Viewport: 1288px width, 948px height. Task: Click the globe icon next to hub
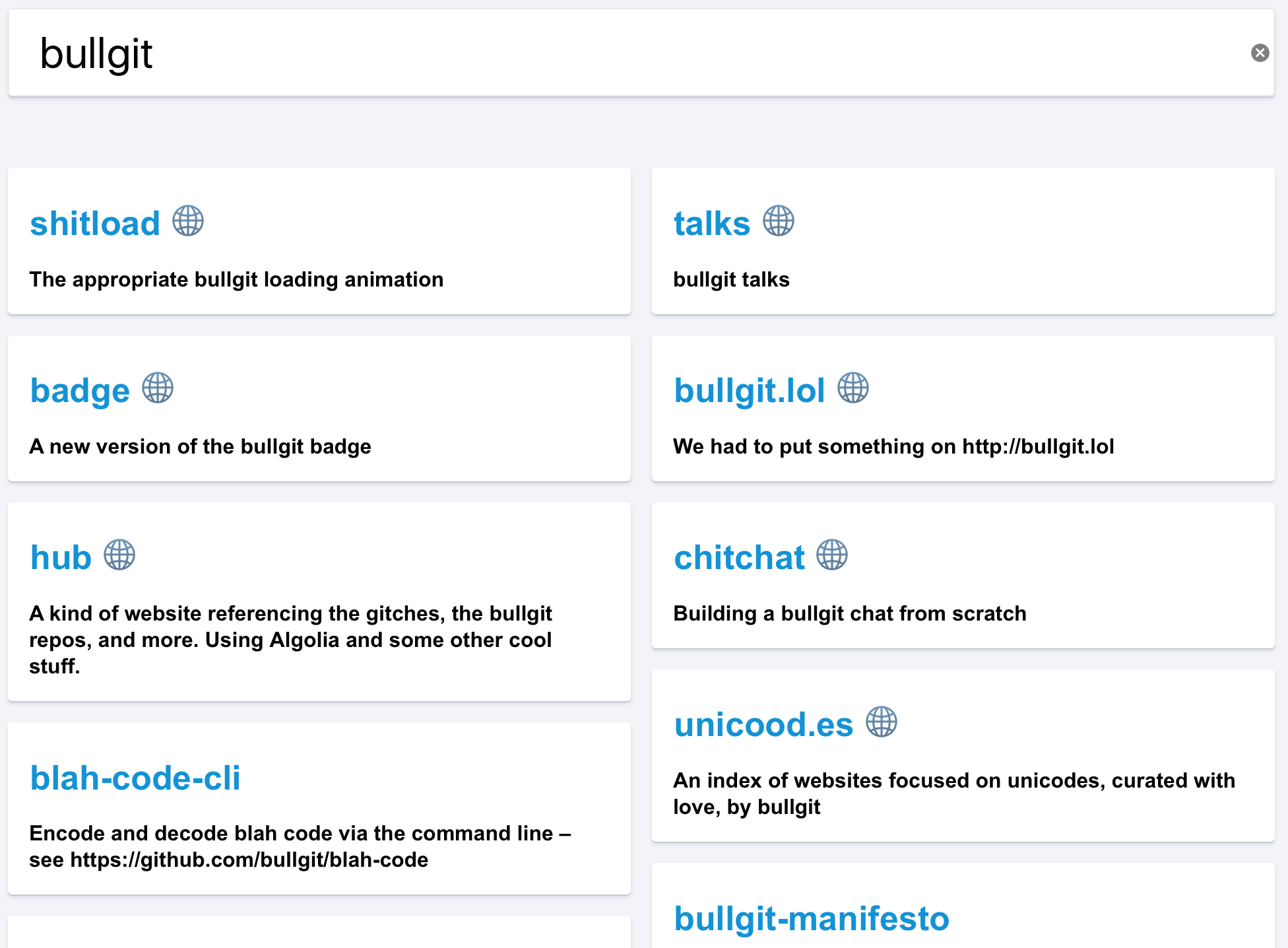119,555
